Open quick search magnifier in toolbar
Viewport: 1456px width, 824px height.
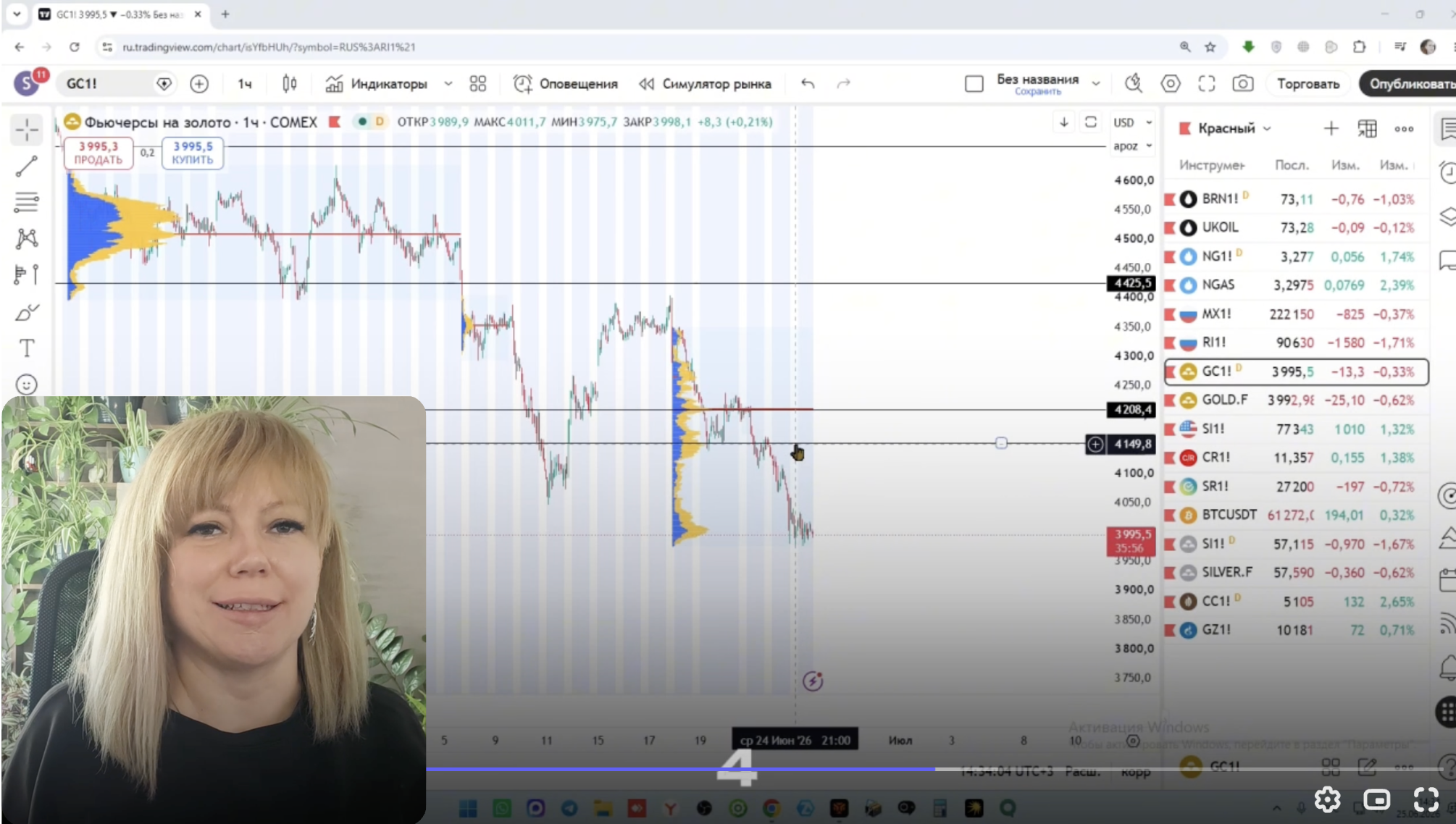[x=1134, y=84]
